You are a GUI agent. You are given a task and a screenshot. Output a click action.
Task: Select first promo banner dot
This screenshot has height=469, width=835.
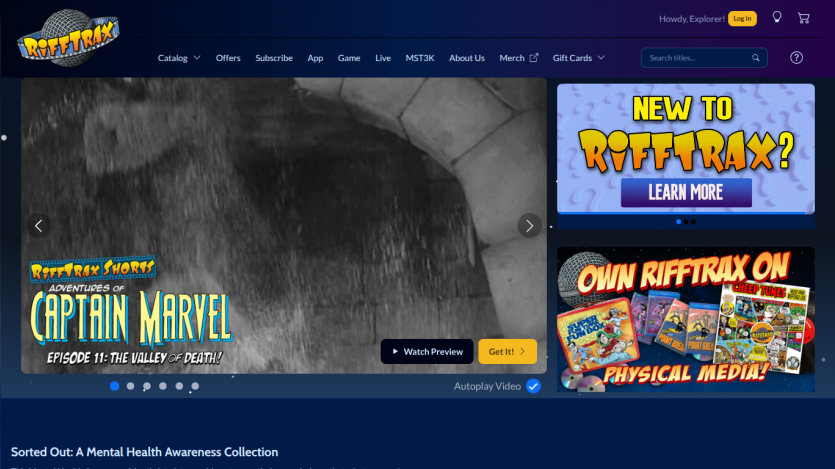[678, 221]
